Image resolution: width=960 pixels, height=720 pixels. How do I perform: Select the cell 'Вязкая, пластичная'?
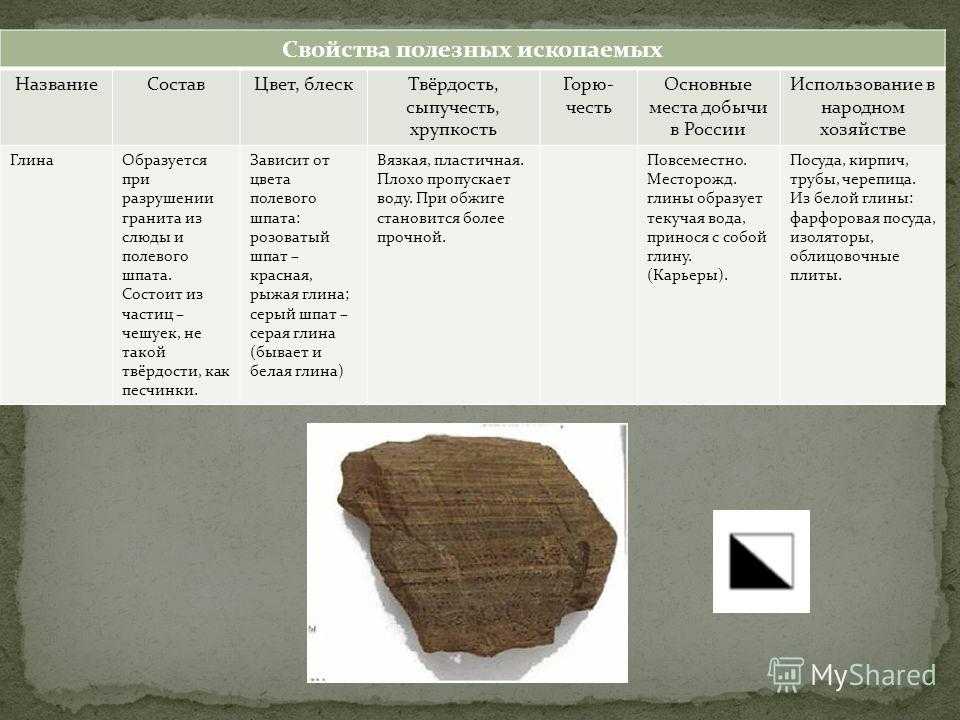(453, 275)
